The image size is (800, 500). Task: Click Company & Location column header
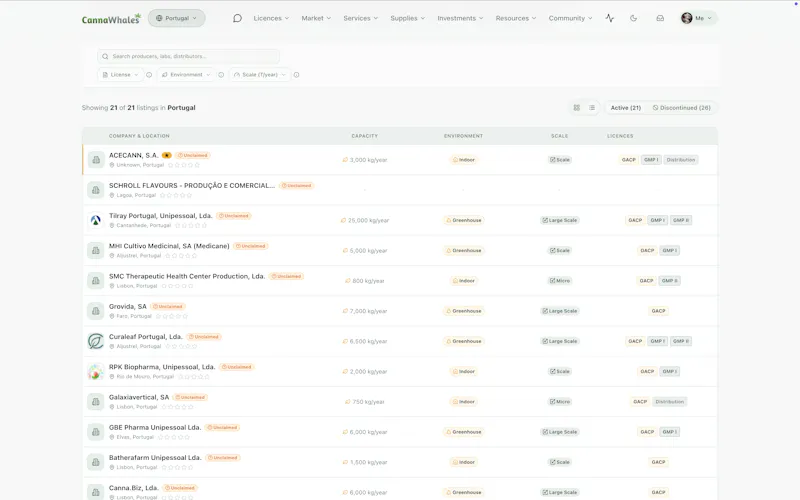tap(139, 136)
